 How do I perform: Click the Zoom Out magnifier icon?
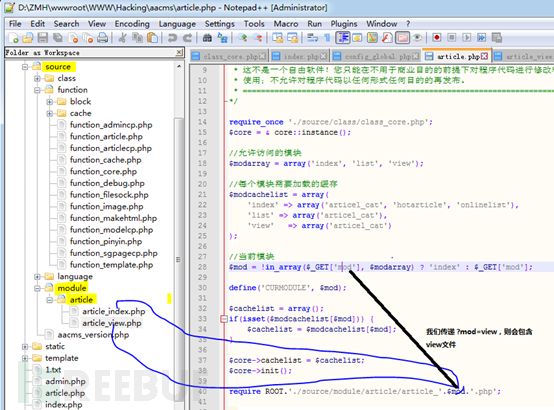tap(258, 37)
